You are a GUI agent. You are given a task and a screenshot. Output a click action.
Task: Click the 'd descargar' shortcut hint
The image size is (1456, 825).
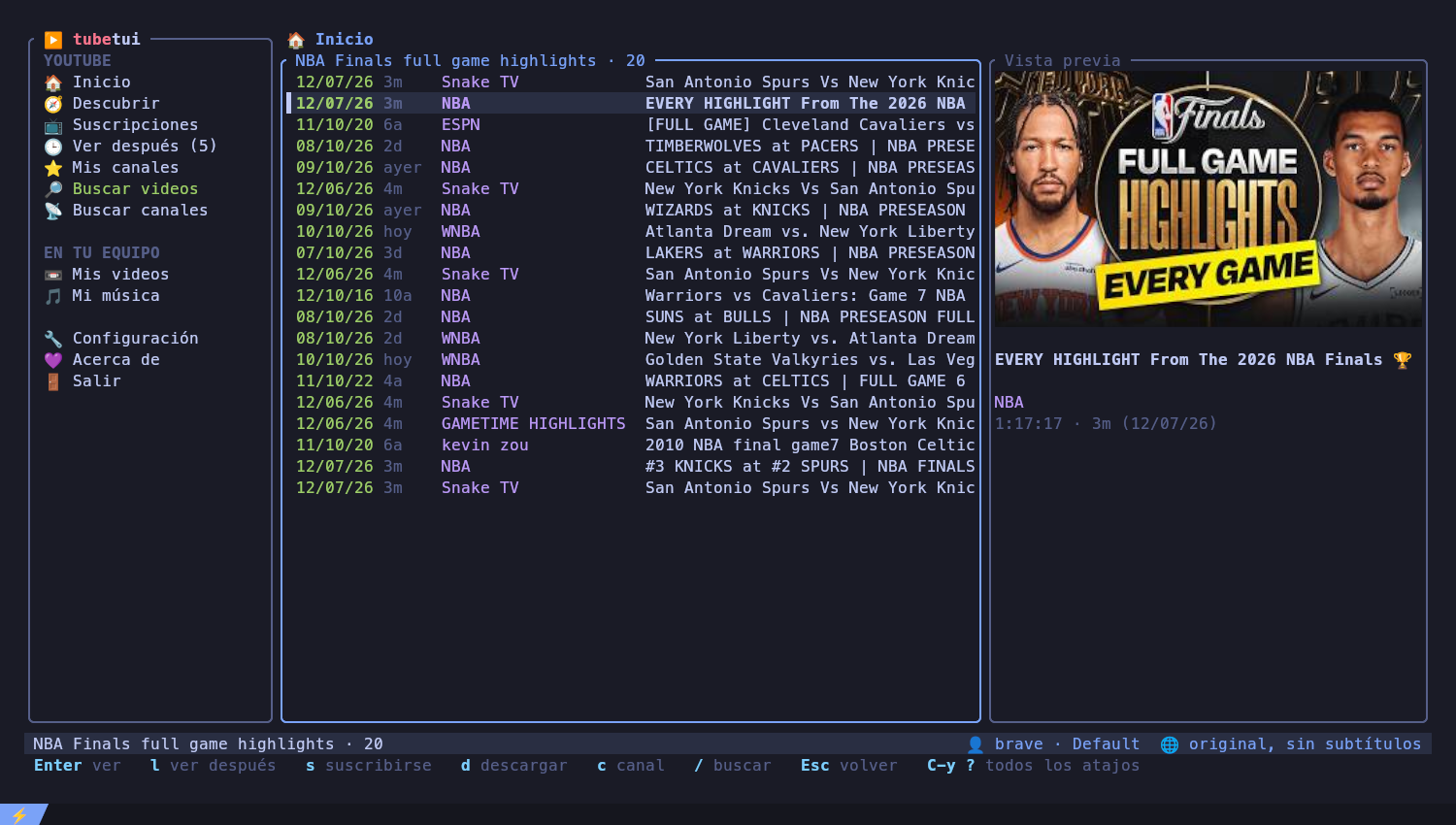click(x=514, y=766)
